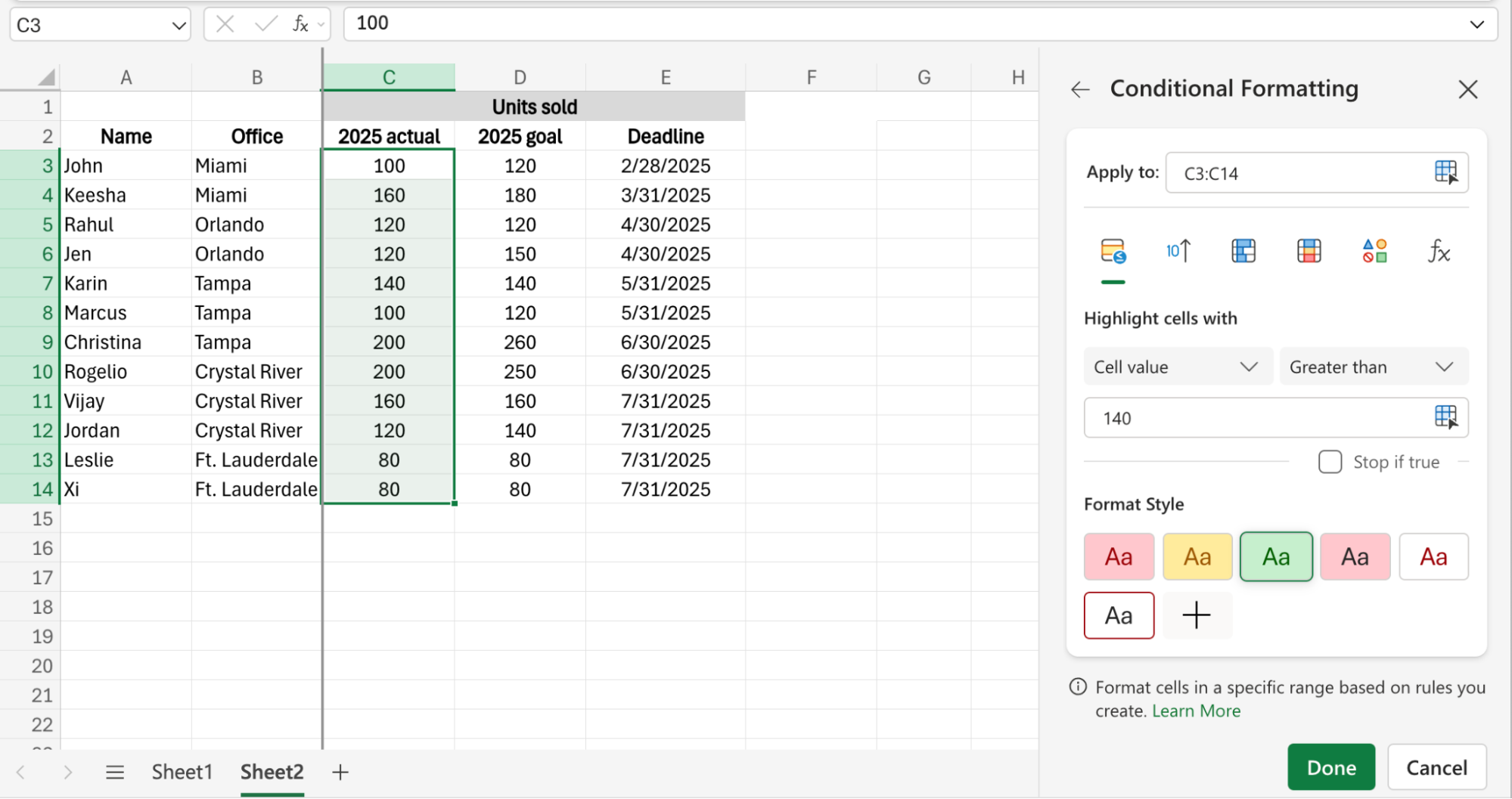
Task: Open the Cell value dropdown
Action: [x=1178, y=367]
